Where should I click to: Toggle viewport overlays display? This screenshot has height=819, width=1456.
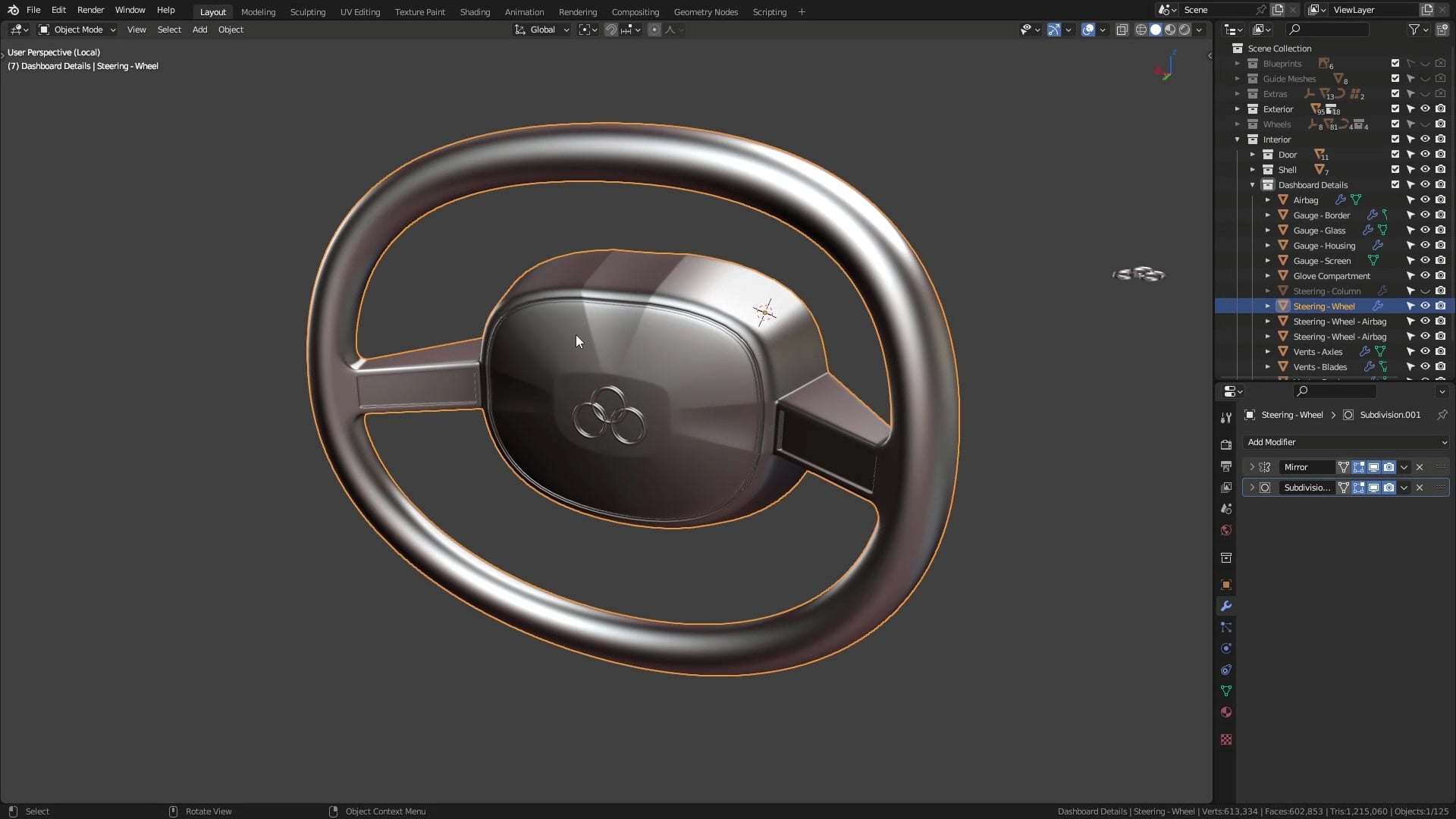pos(1088,30)
